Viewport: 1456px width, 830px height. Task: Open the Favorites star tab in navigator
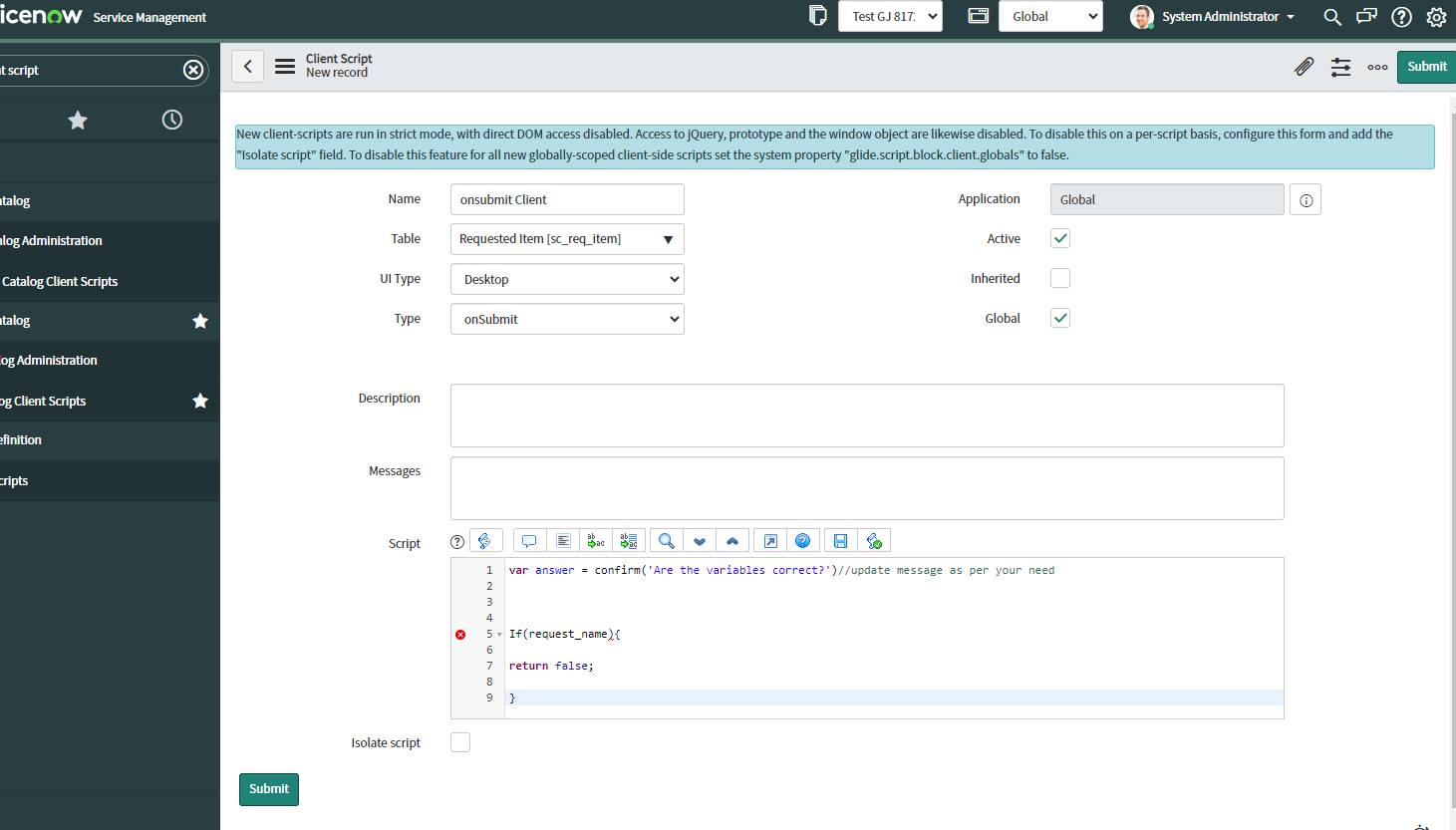(78, 121)
